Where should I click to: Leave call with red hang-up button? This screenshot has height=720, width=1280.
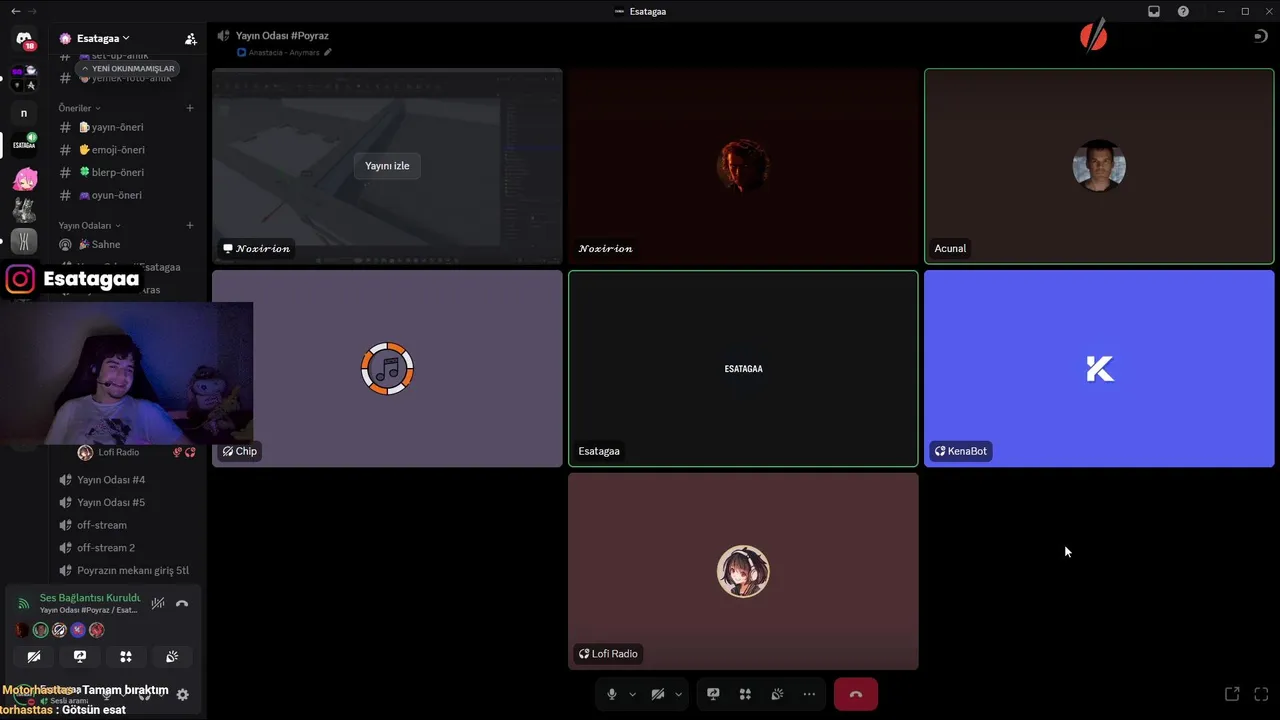(856, 694)
